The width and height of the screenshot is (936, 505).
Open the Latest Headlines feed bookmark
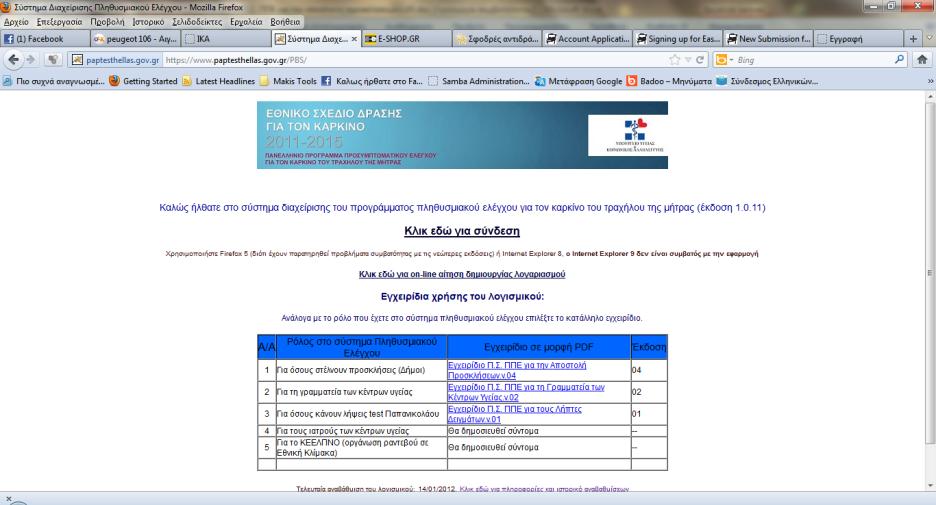[x=218, y=81]
